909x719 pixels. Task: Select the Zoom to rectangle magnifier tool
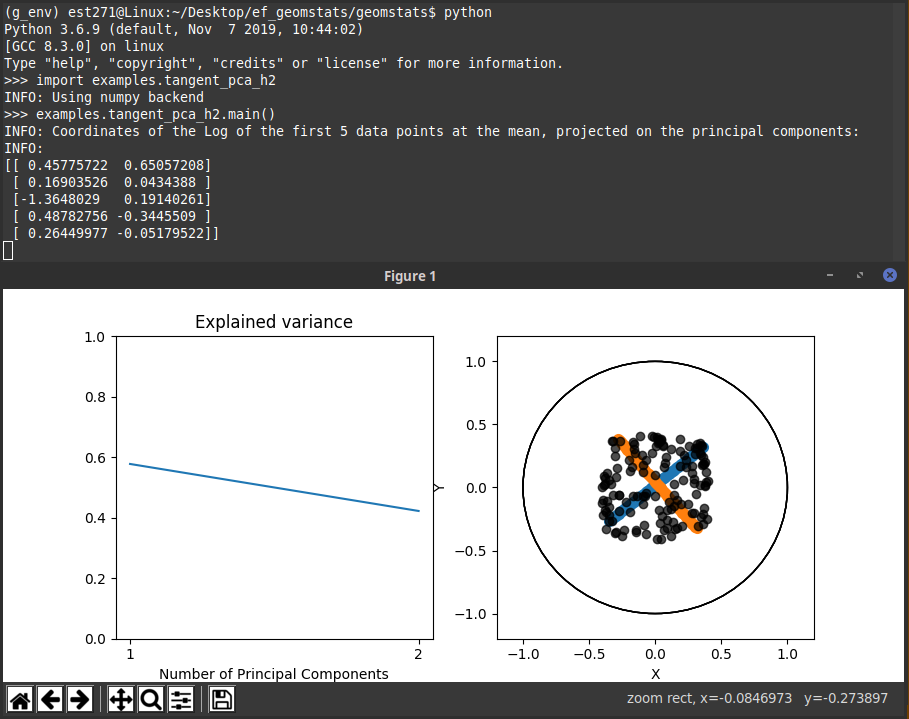[x=151, y=699]
